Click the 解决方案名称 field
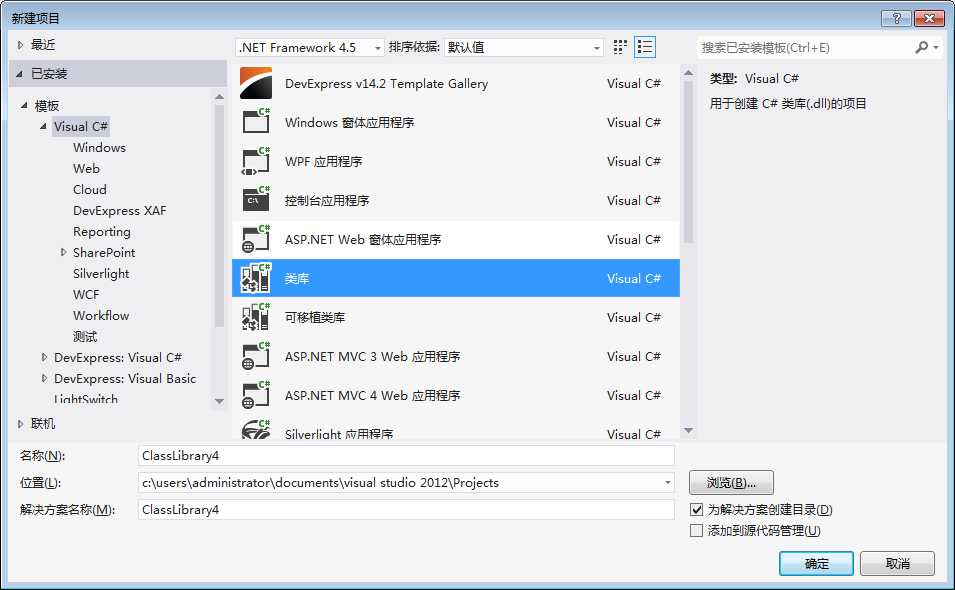The width and height of the screenshot is (955, 590). click(406, 510)
